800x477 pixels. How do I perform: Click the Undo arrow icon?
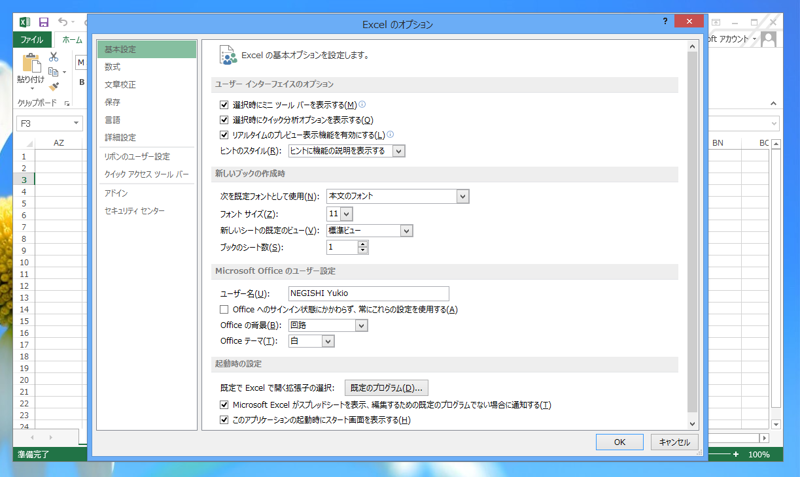click(63, 22)
